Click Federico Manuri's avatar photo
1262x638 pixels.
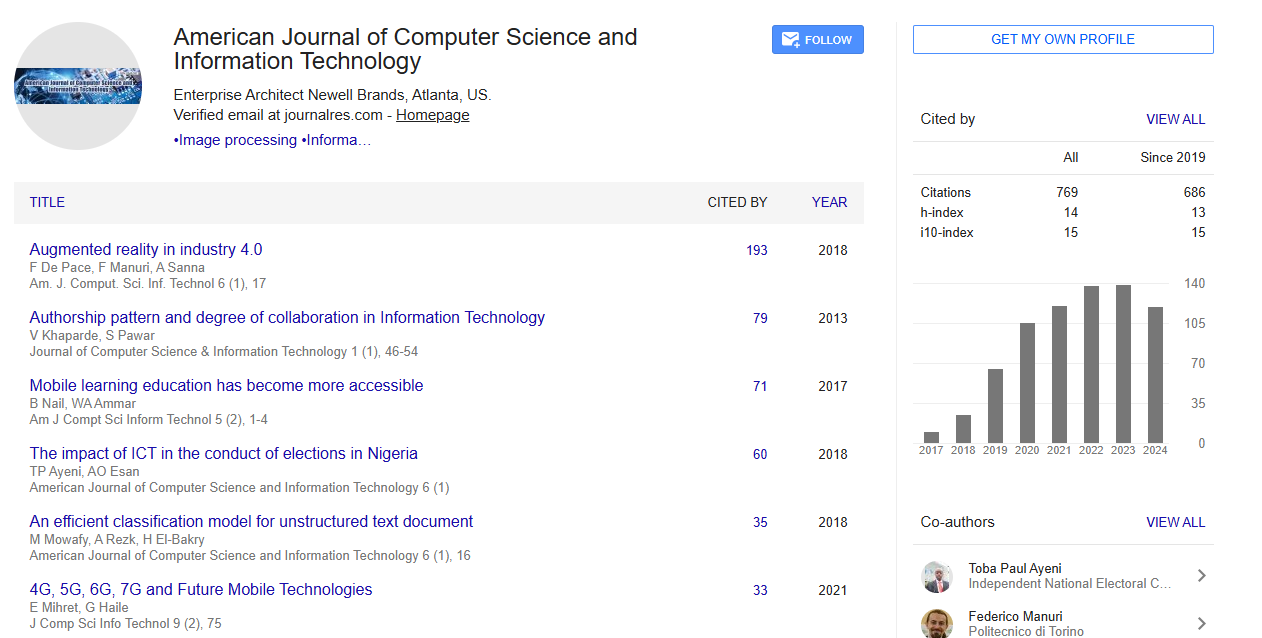(937, 623)
